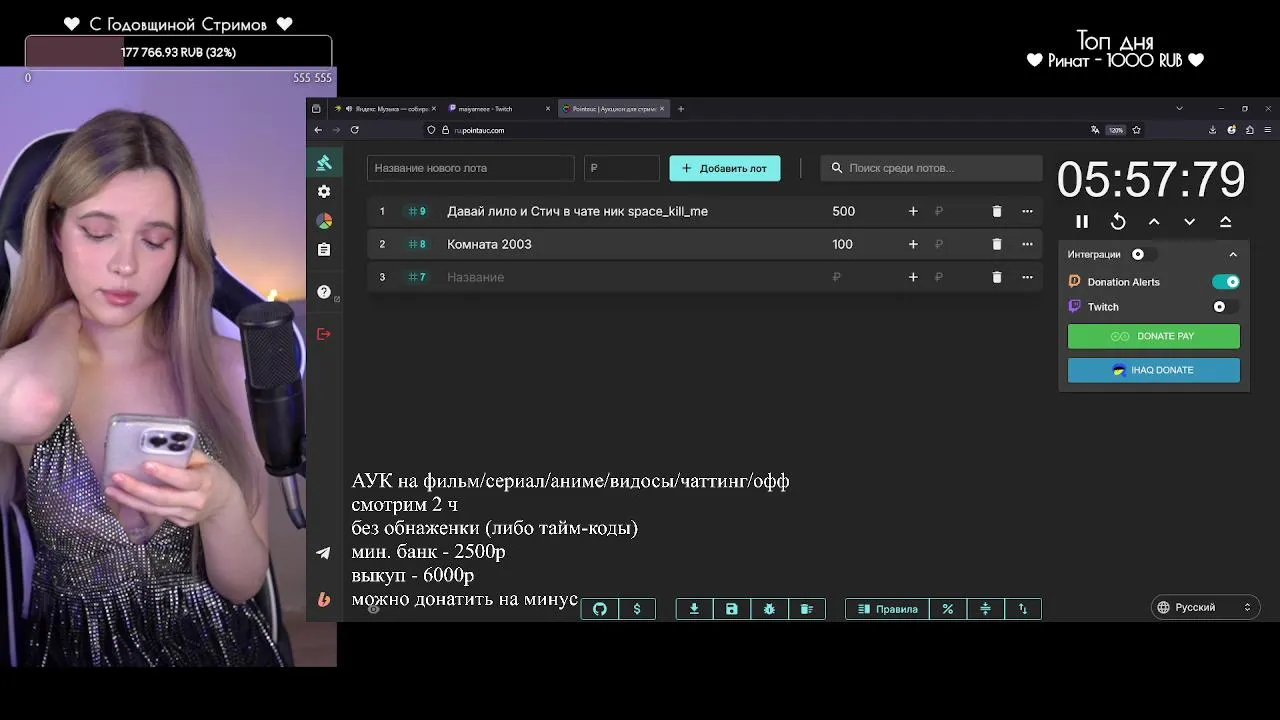
Task: Click the download lots button
Action: click(x=694, y=609)
